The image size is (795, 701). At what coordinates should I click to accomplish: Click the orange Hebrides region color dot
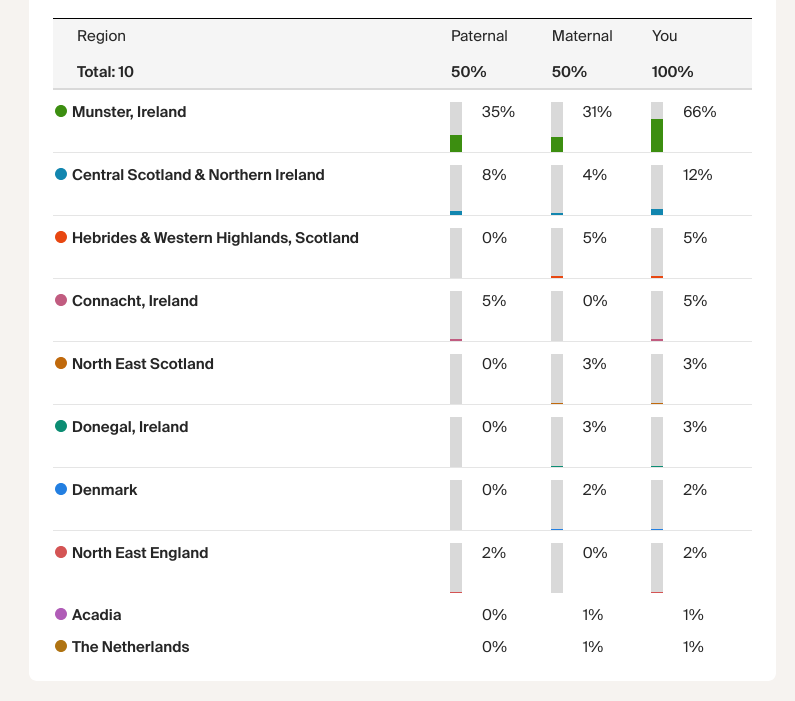pyautogui.click(x=61, y=238)
